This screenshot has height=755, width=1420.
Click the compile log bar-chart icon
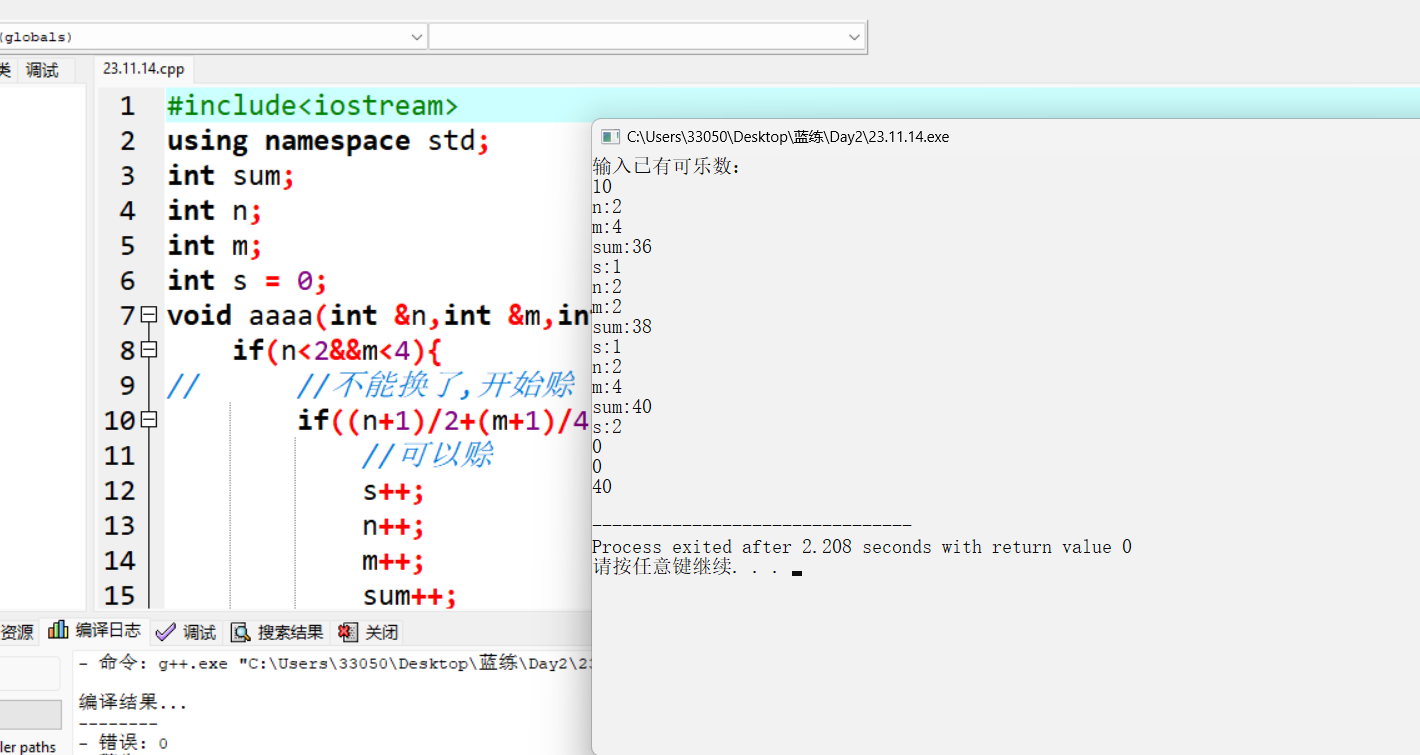point(59,631)
